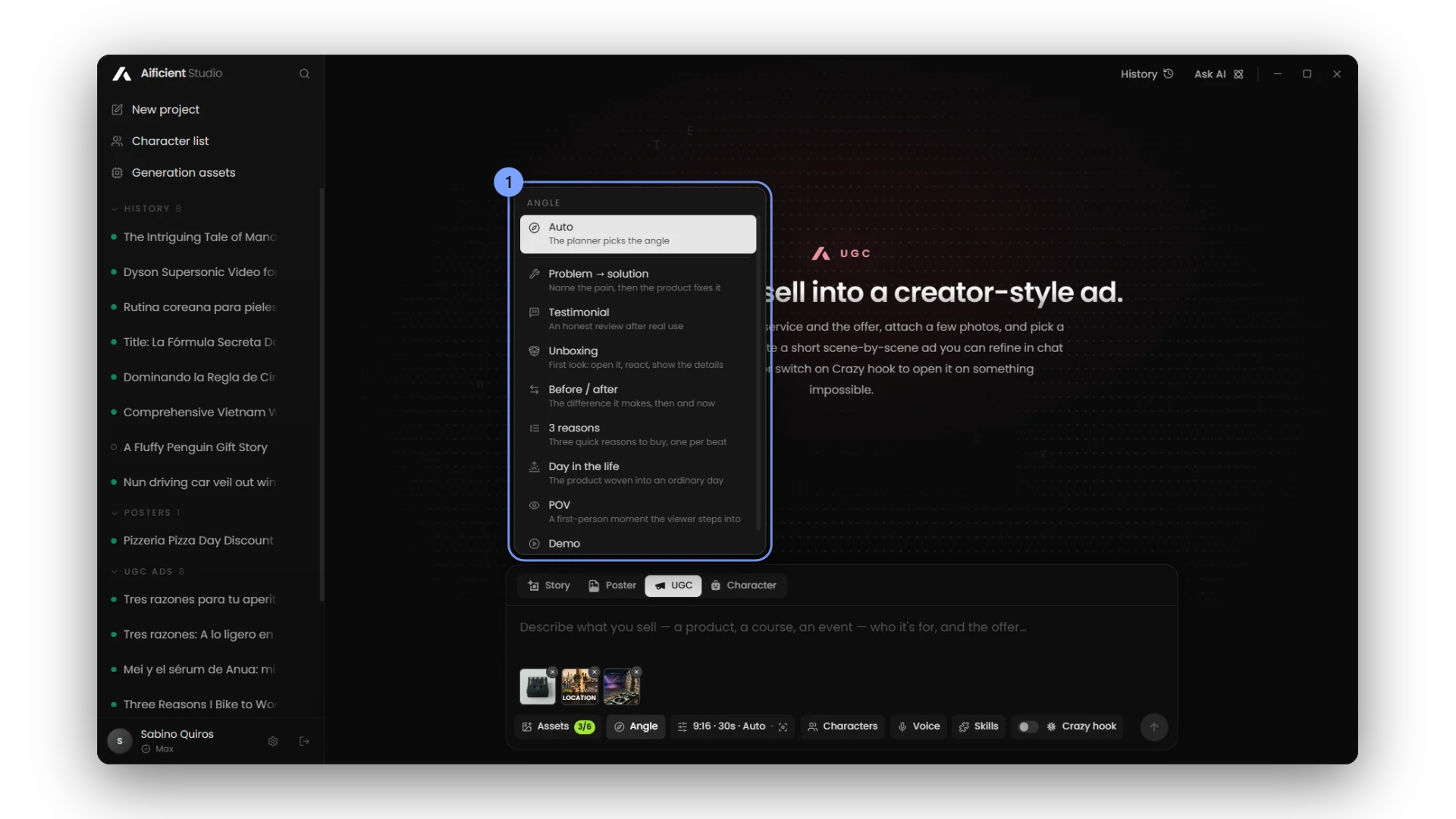
Task: Switch to the Poster tab
Action: point(612,585)
